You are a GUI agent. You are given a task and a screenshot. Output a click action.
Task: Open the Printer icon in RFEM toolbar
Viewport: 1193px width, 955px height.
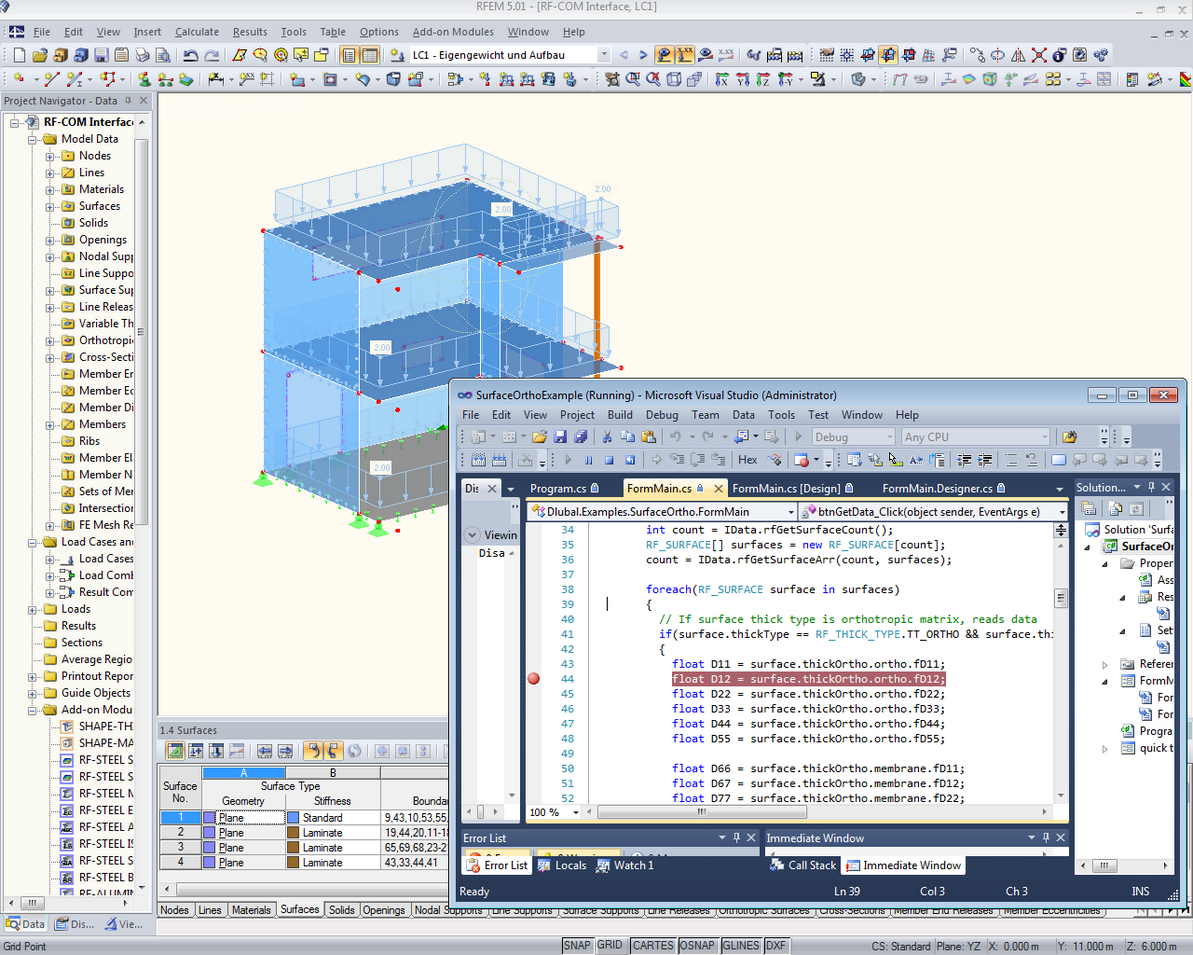pos(142,57)
